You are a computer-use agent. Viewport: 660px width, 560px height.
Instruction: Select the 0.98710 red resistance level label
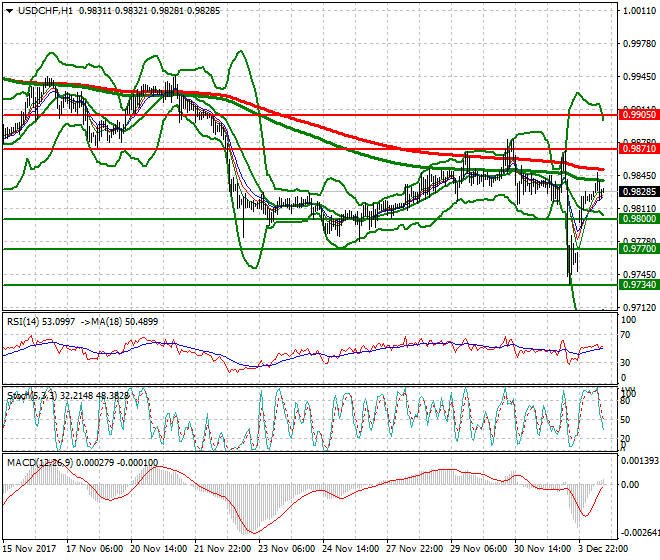639,148
